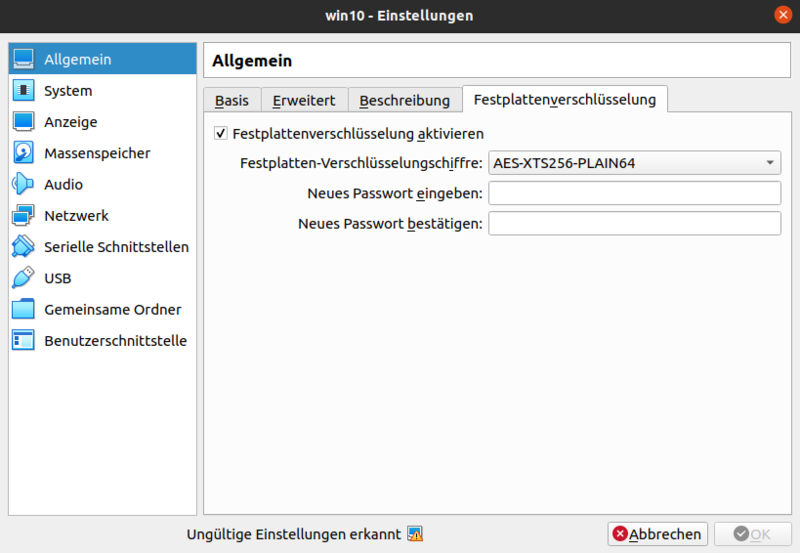Click the Audio speaker icon

tap(24, 184)
